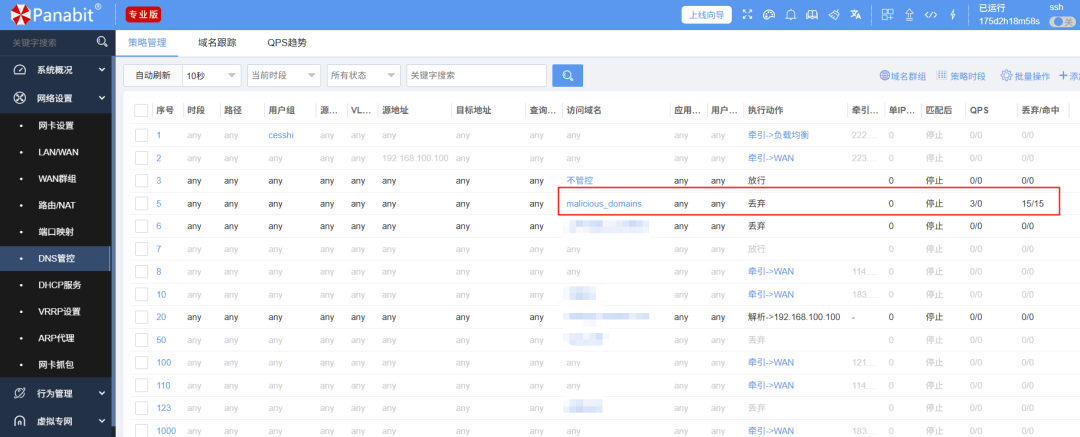
Task: Click 牵引->负载均衡 action in rule 1
Action: [x=778, y=135]
